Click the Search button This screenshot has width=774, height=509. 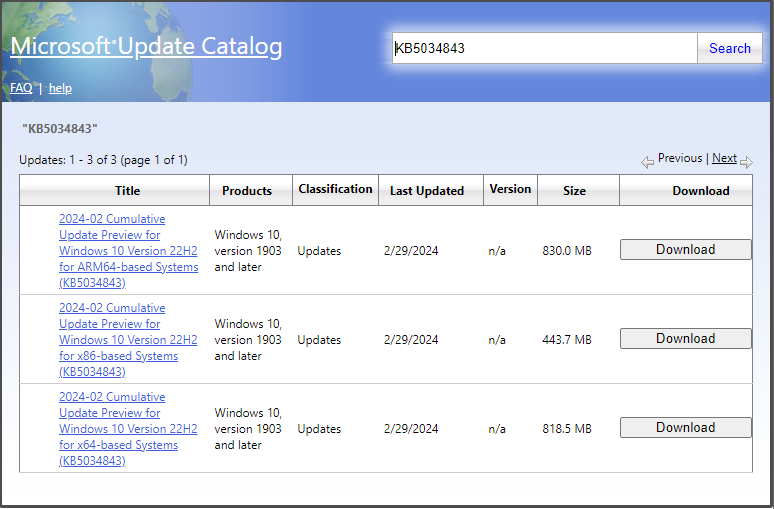point(730,48)
